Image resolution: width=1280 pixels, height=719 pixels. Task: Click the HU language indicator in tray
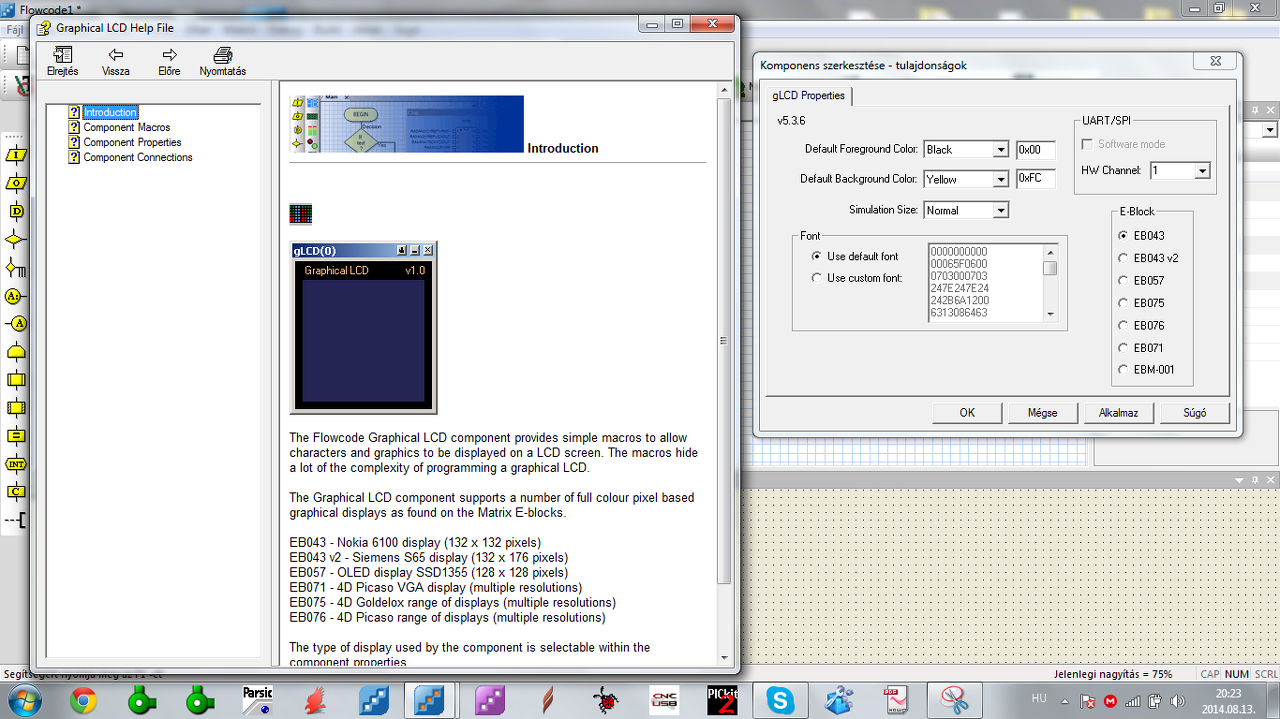tap(1039, 701)
